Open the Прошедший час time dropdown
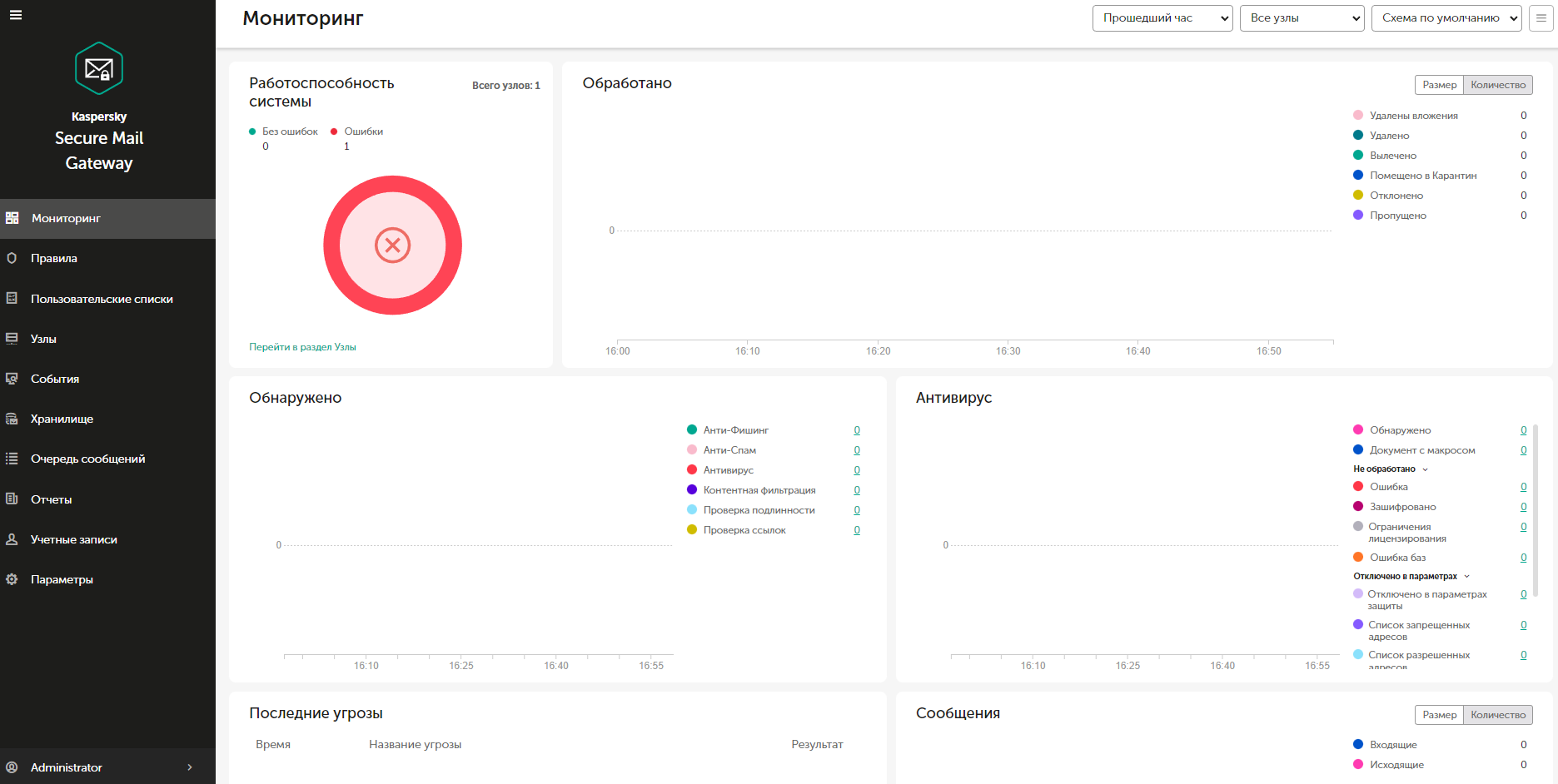Image resolution: width=1558 pixels, height=784 pixels. (x=1162, y=18)
